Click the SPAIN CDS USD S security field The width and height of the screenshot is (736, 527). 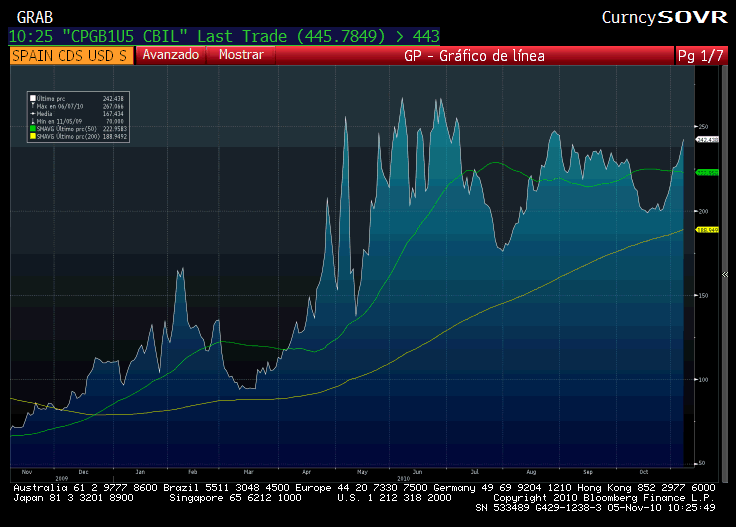pos(71,55)
